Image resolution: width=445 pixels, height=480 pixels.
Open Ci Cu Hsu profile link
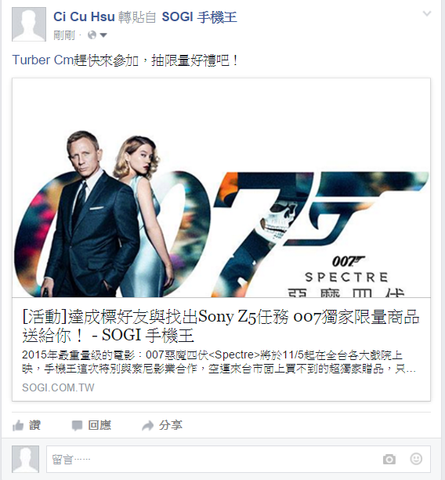pos(84,17)
